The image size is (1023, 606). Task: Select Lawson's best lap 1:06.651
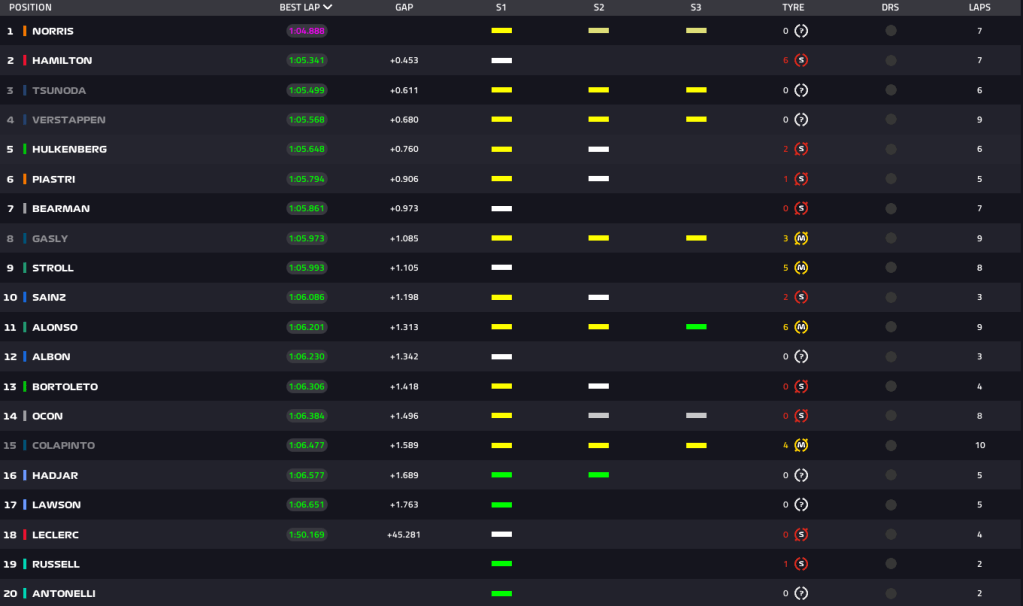(x=307, y=504)
